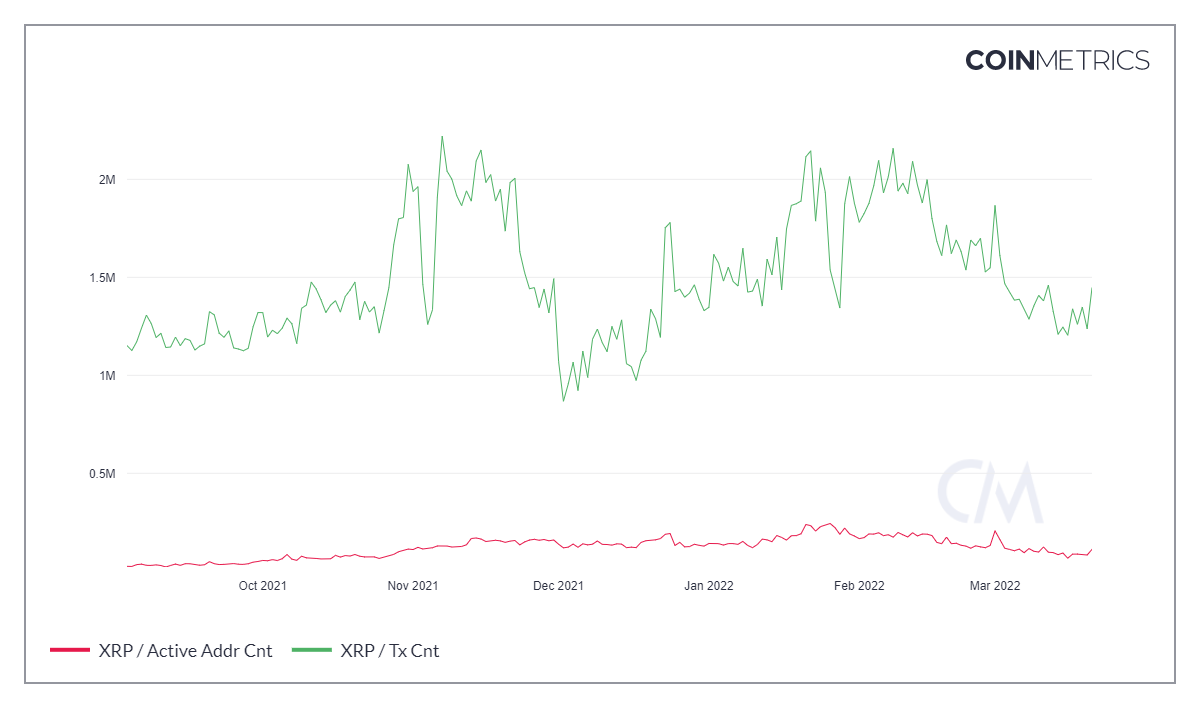Click the Jan 2022 x-axis label
The image size is (1200, 708).
pyautogui.click(x=709, y=586)
